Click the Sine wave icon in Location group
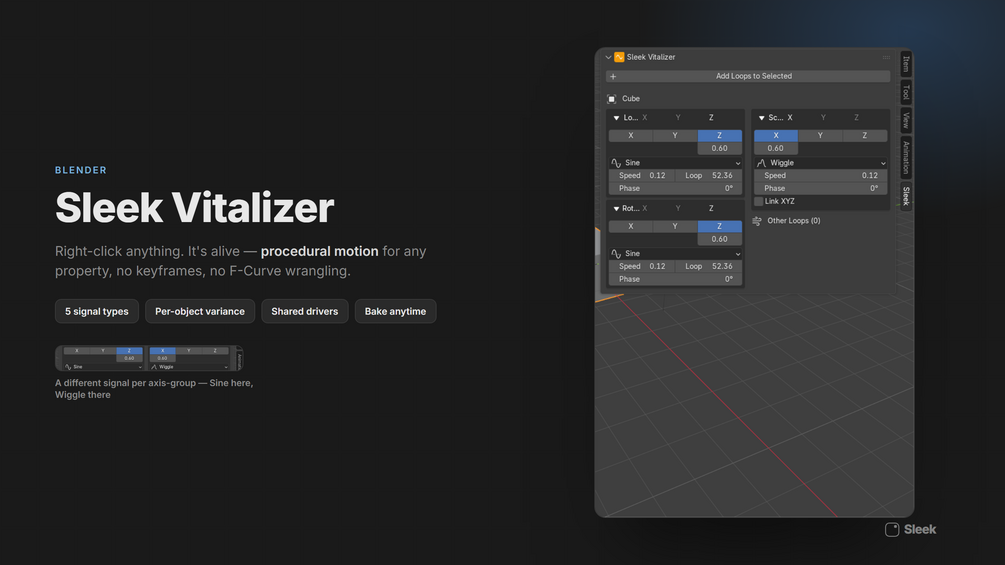1005x565 pixels. (x=616, y=163)
